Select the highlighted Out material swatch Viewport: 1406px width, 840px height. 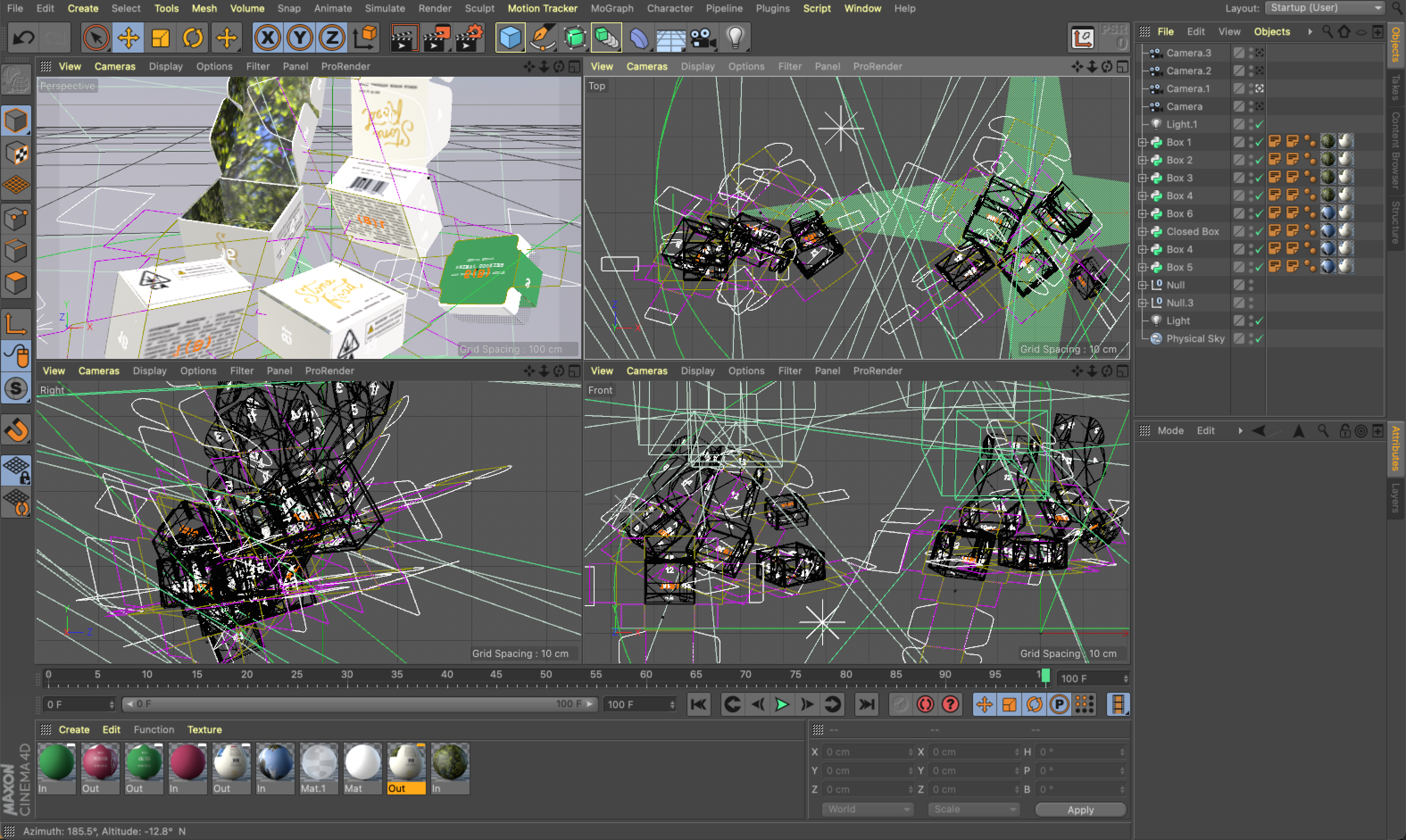click(407, 768)
